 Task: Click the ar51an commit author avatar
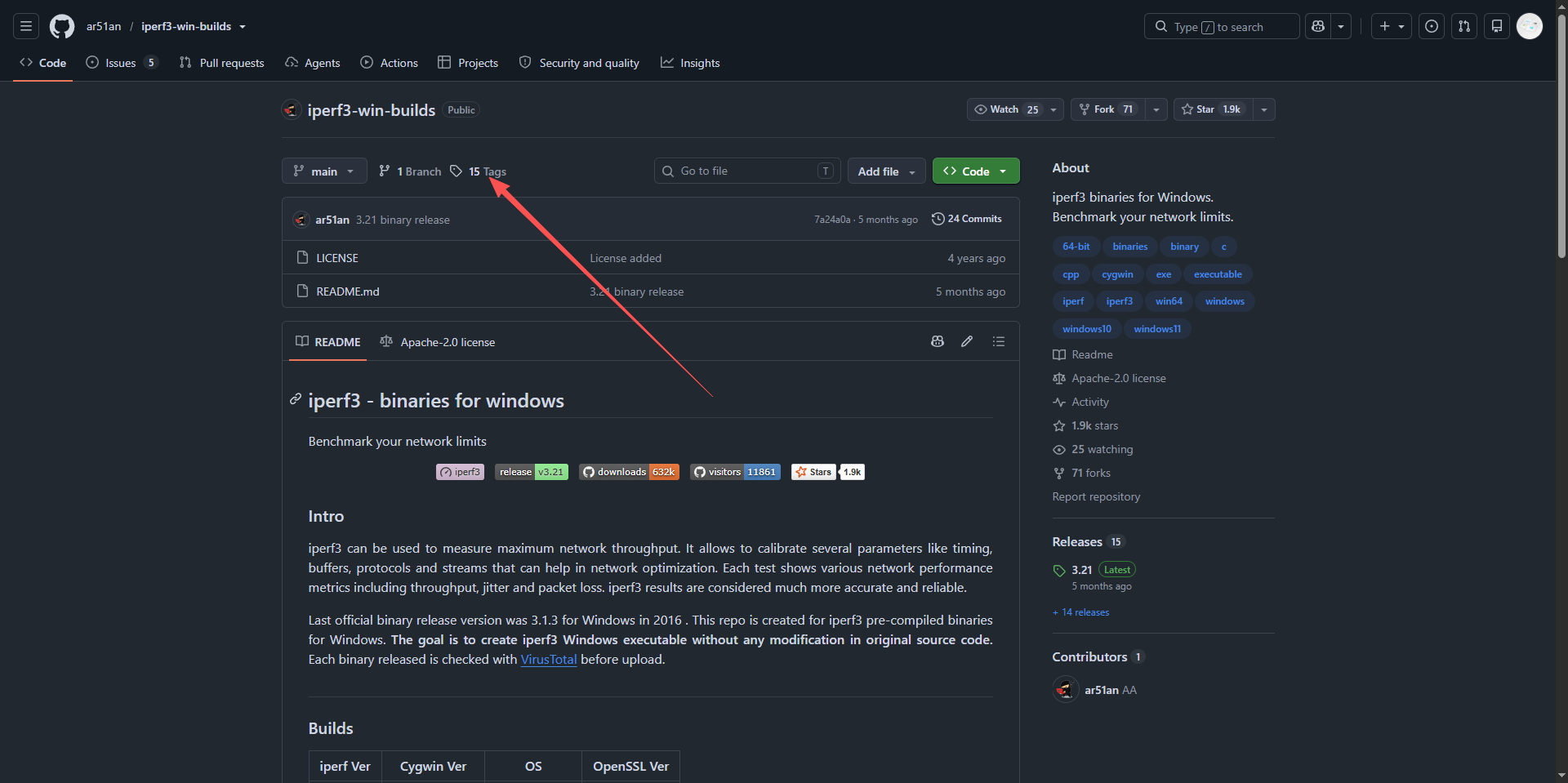click(301, 220)
